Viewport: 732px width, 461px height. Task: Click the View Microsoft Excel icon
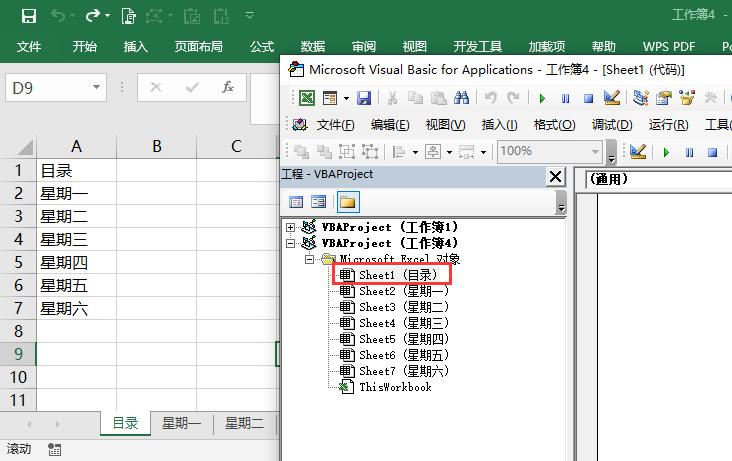tap(307, 98)
